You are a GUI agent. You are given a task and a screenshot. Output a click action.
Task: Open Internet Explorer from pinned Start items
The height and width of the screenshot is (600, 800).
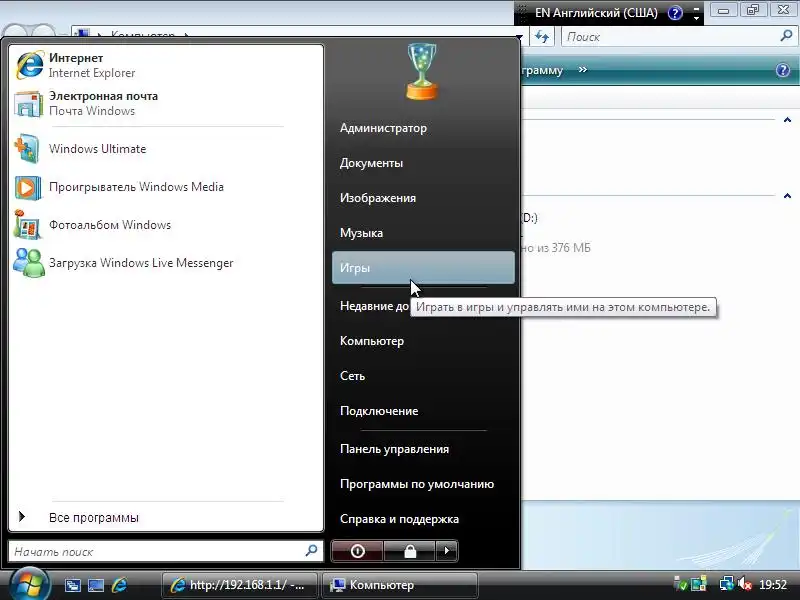tap(166, 65)
